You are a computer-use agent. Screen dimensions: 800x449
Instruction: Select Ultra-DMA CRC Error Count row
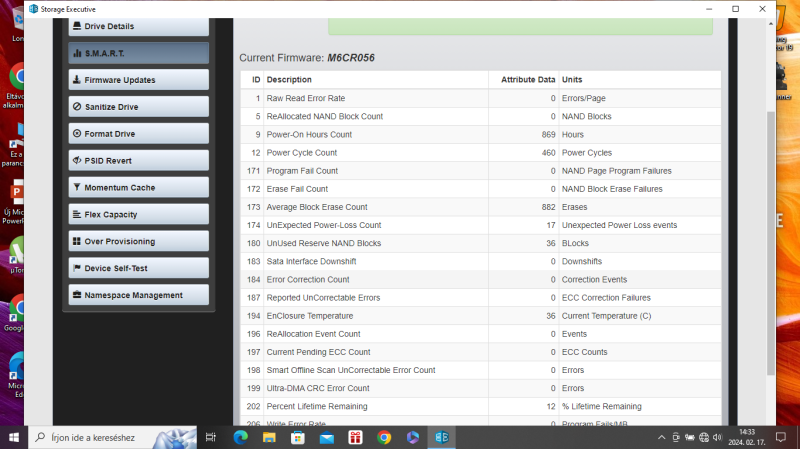point(481,388)
